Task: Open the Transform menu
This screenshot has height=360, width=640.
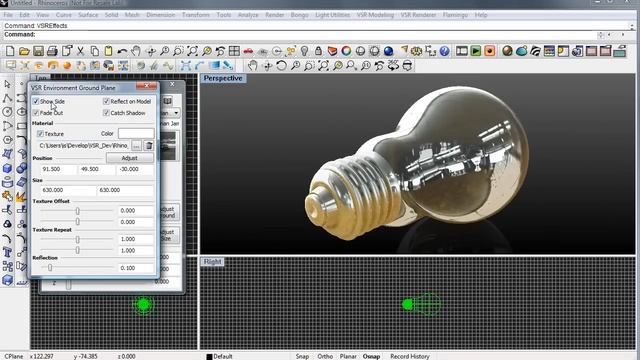Action: [x=196, y=15]
